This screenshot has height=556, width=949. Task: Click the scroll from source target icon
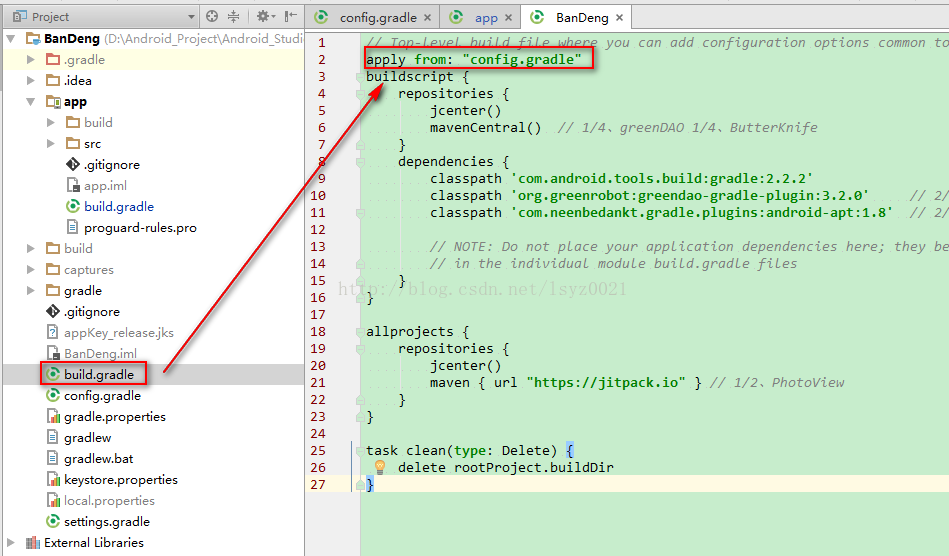tap(212, 16)
